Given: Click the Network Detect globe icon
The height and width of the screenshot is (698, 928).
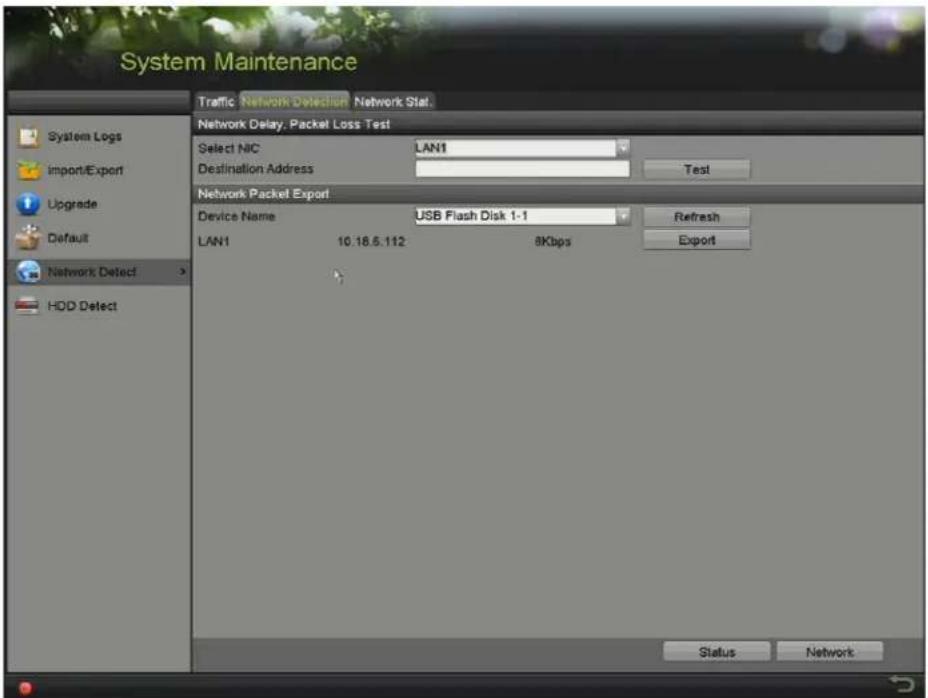Looking at the screenshot, I should coord(28,272).
